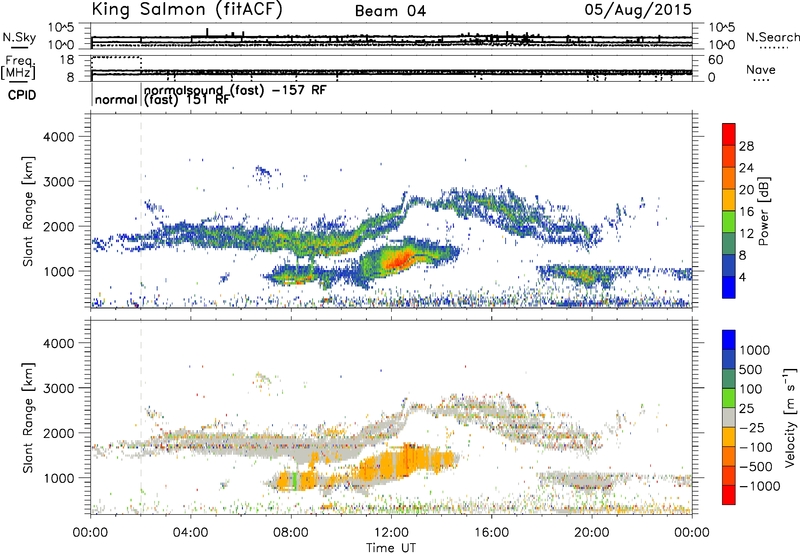Pick the 8–12 dB teal Power swatch
The width and height of the screenshot is (800, 554).
[729, 243]
